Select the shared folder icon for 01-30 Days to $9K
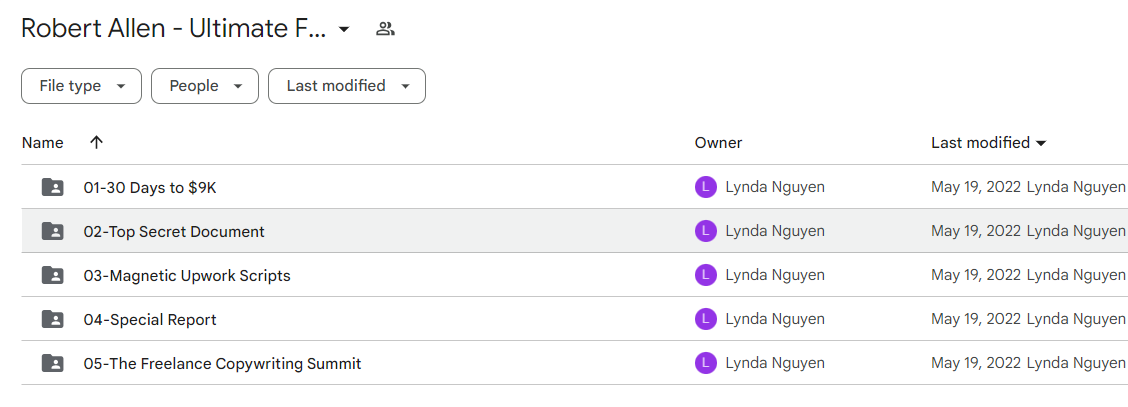This screenshot has height=407, width=1128. tap(53, 188)
